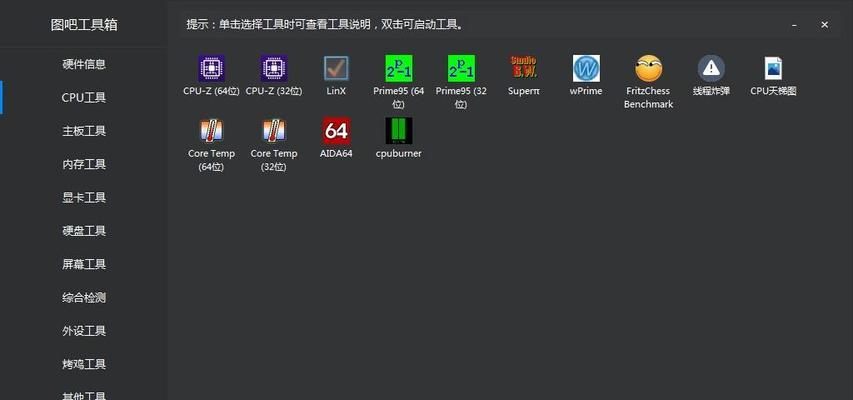Click the CPU天梯图 label text

click(773, 91)
